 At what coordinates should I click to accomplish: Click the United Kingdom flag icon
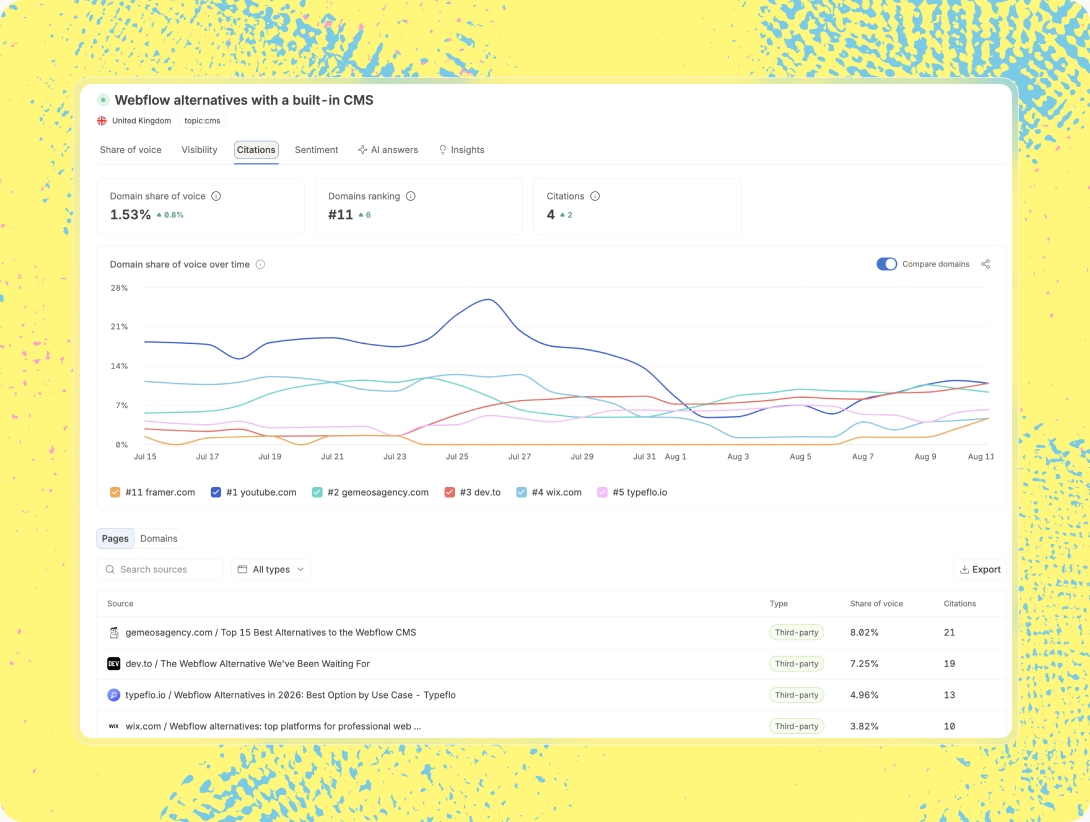pyautogui.click(x=102, y=120)
